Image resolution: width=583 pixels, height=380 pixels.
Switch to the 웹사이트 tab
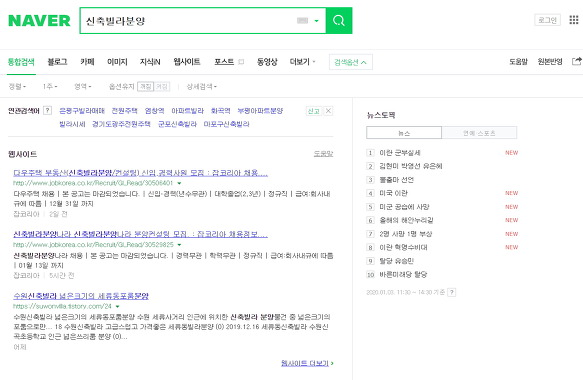pyautogui.click(x=187, y=62)
